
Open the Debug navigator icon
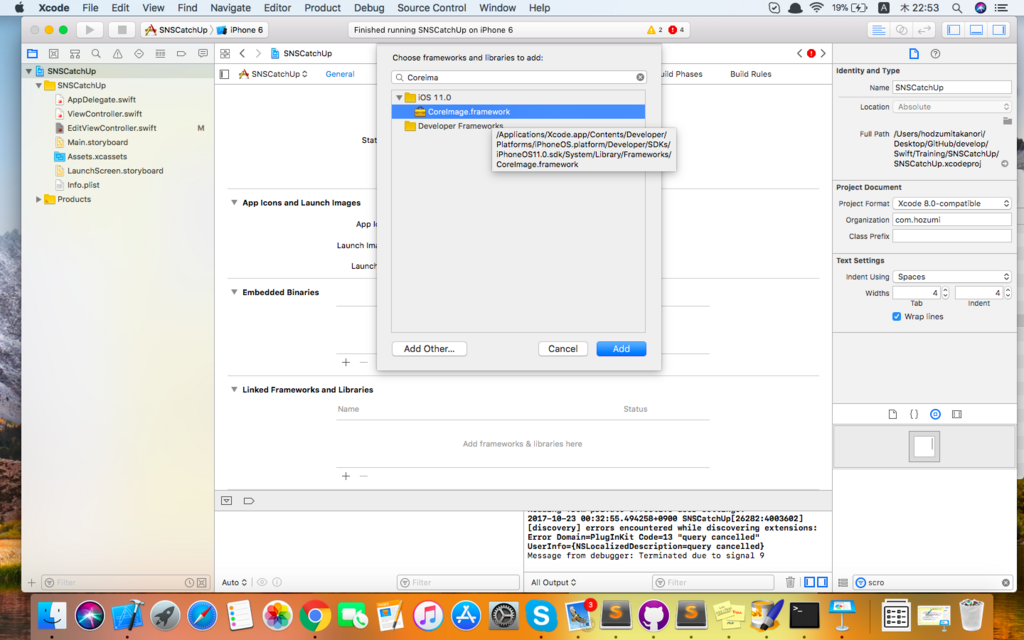(x=160, y=54)
